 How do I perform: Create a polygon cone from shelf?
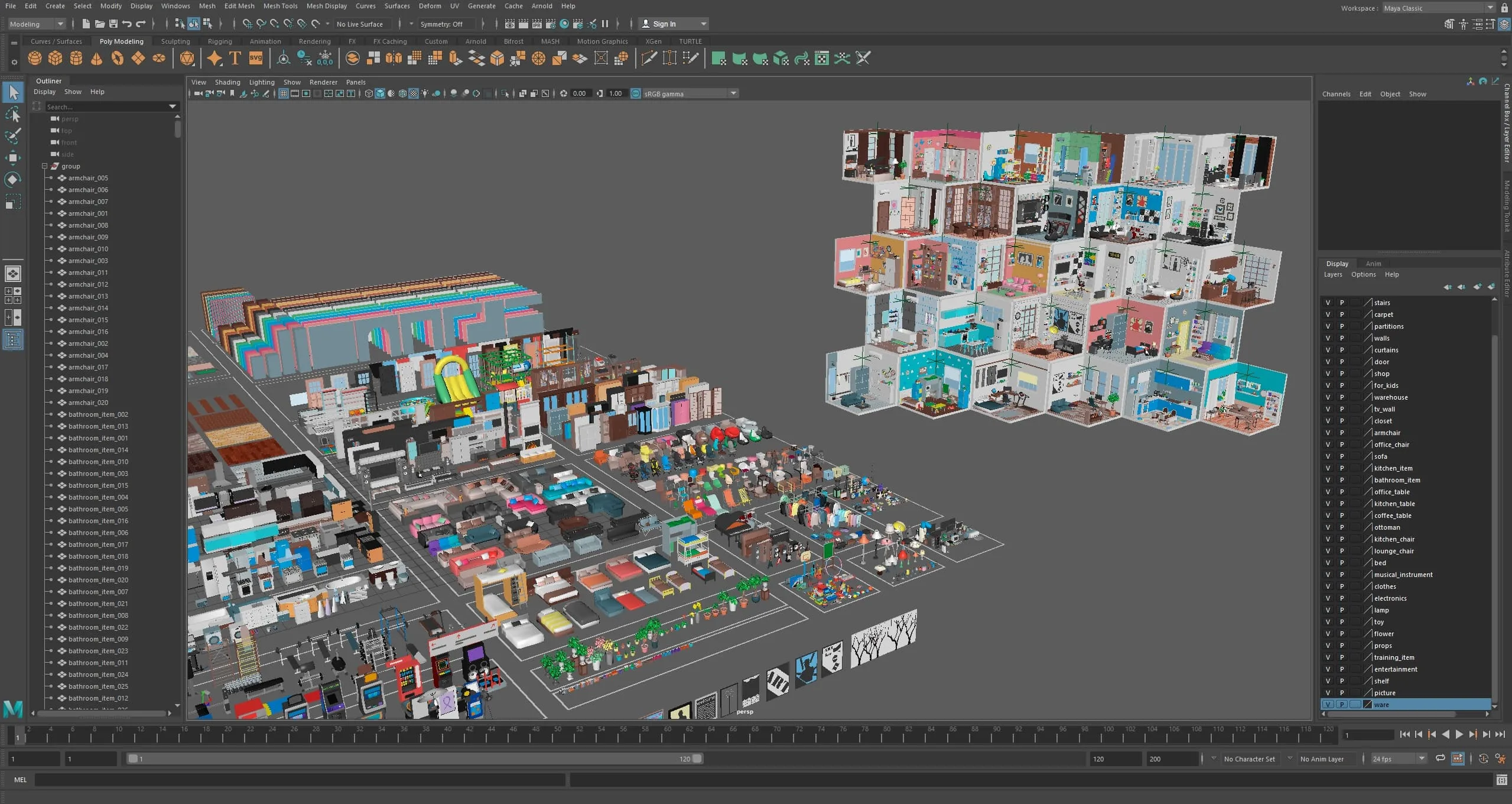coord(97,58)
